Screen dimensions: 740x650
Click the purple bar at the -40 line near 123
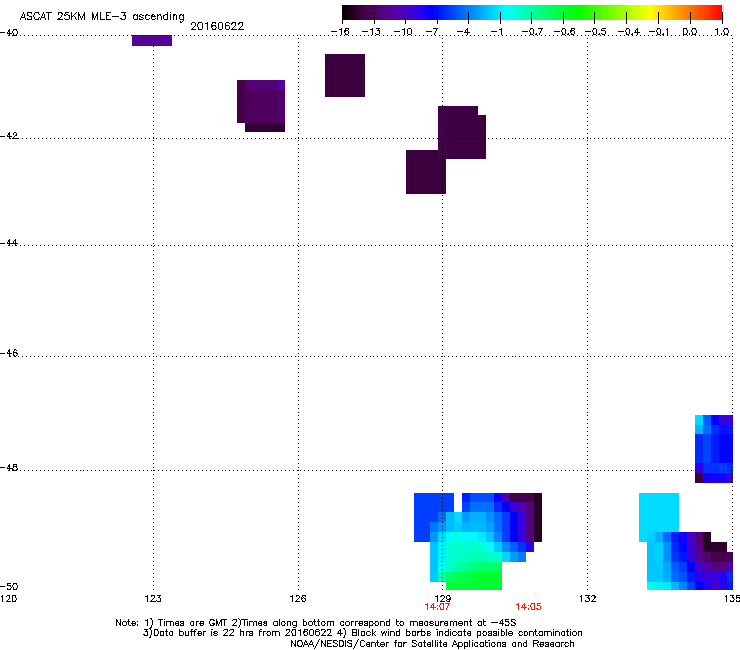click(x=152, y=41)
